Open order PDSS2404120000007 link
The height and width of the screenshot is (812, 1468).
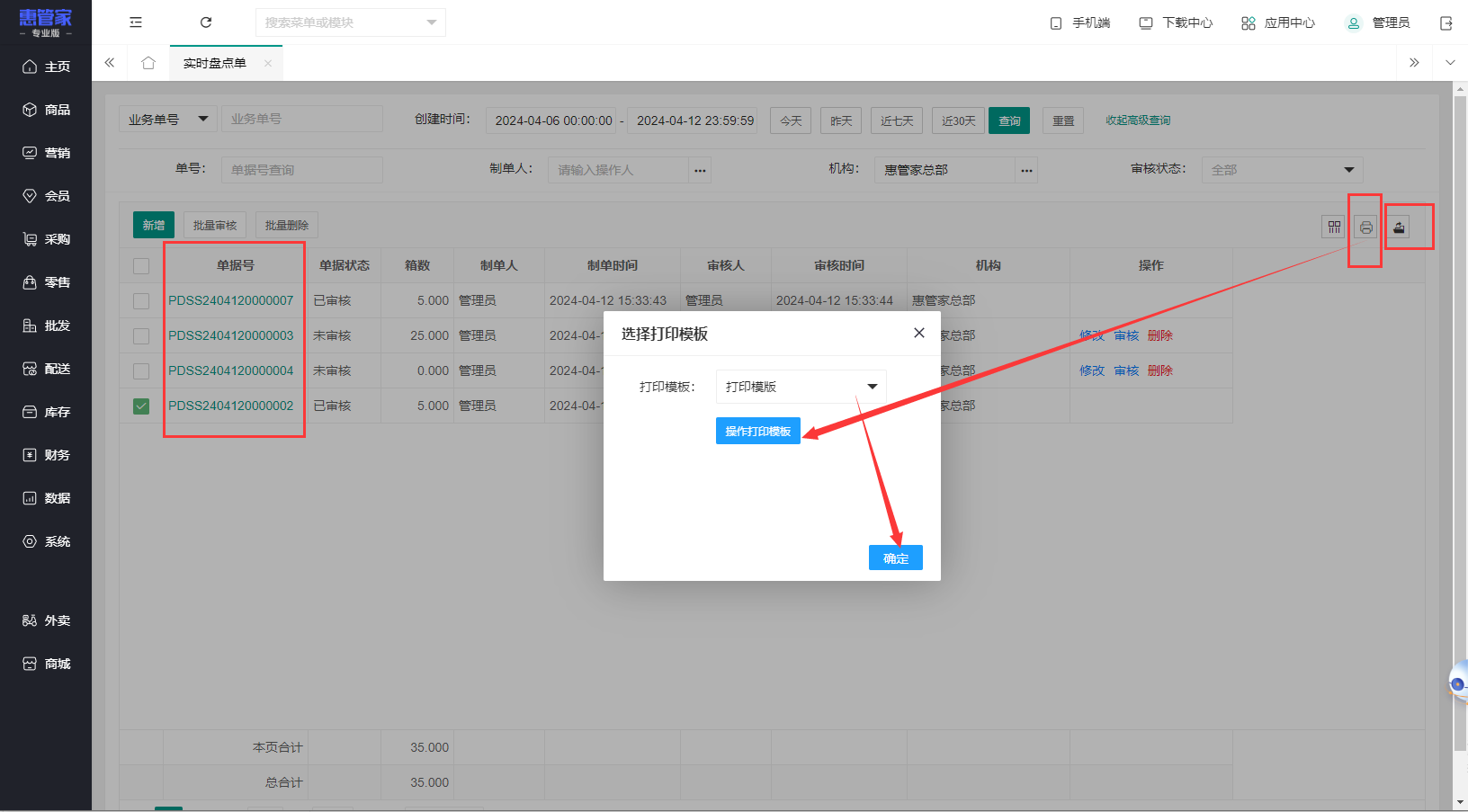tap(230, 300)
